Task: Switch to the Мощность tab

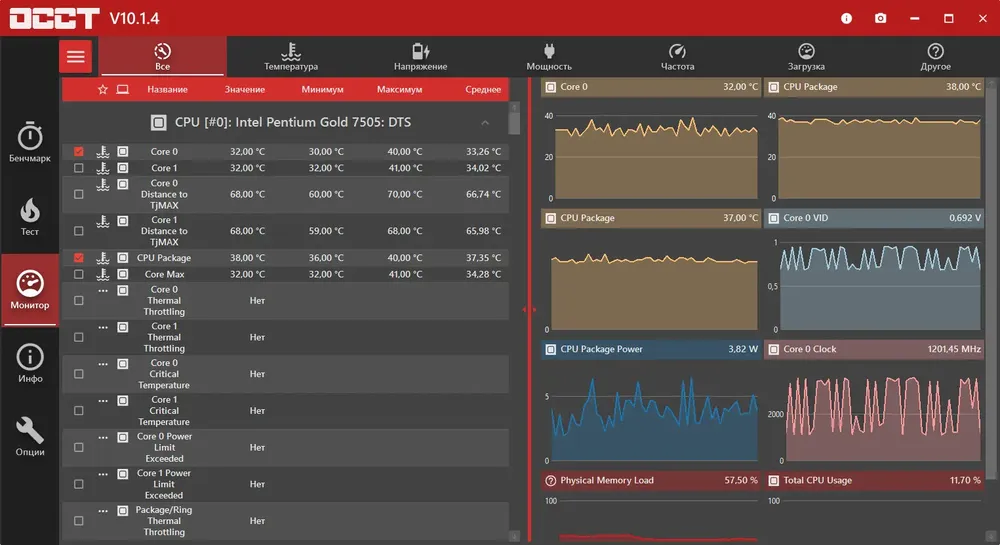Action: [549, 57]
